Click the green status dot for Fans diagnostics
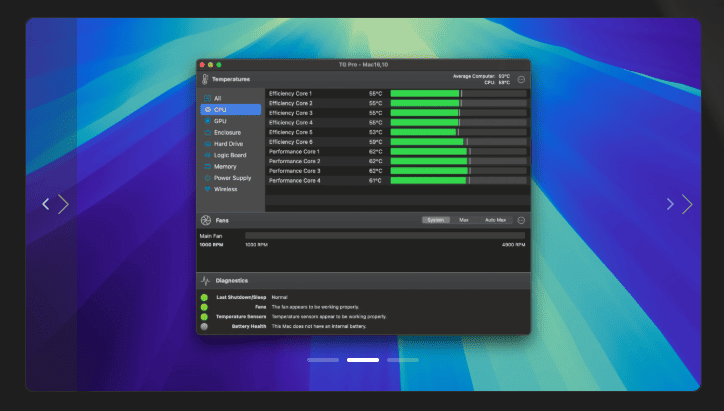 click(204, 307)
